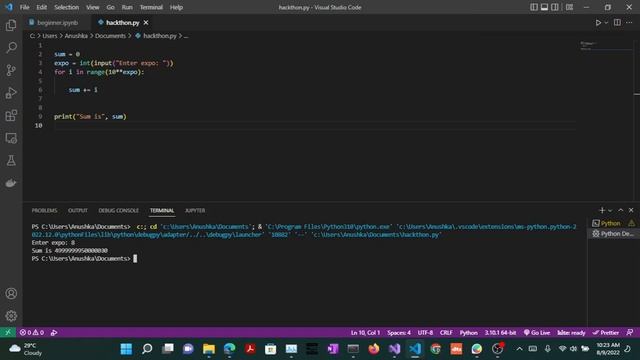The width and height of the screenshot is (640, 360).
Task: Click Prettier in the status bar
Action: 606,333
